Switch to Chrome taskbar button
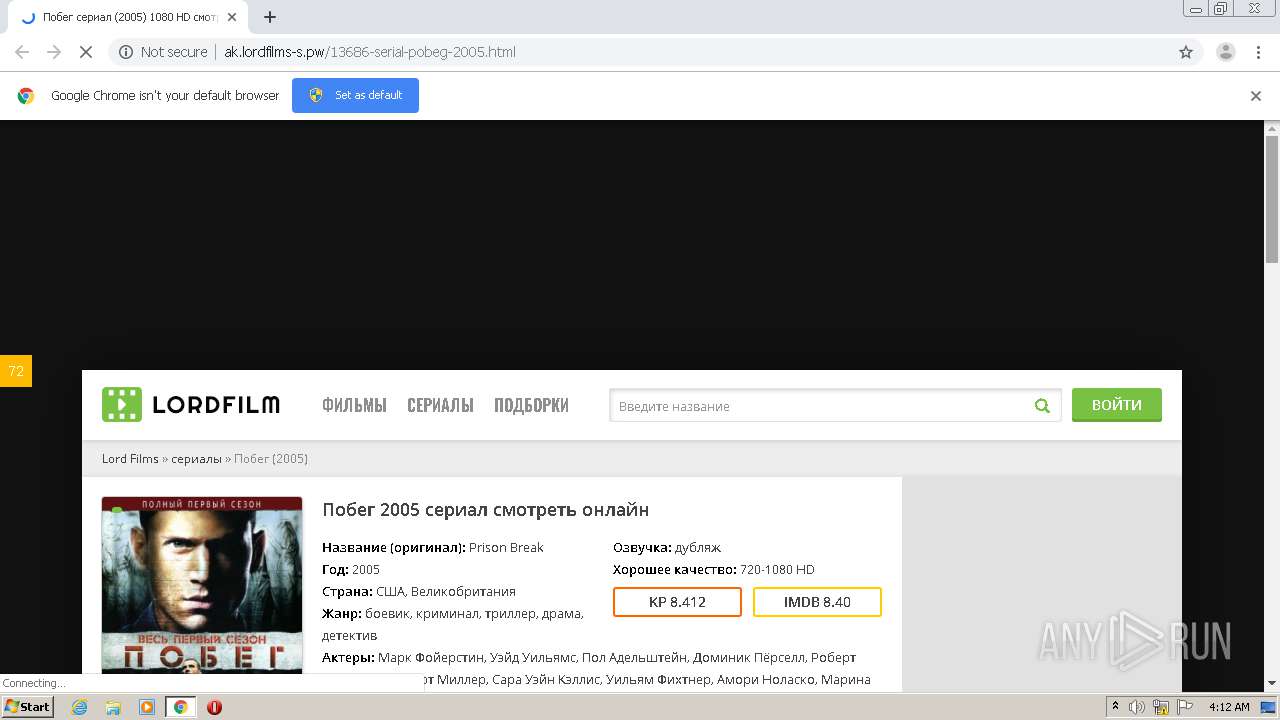This screenshot has width=1280, height=720. 180,707
